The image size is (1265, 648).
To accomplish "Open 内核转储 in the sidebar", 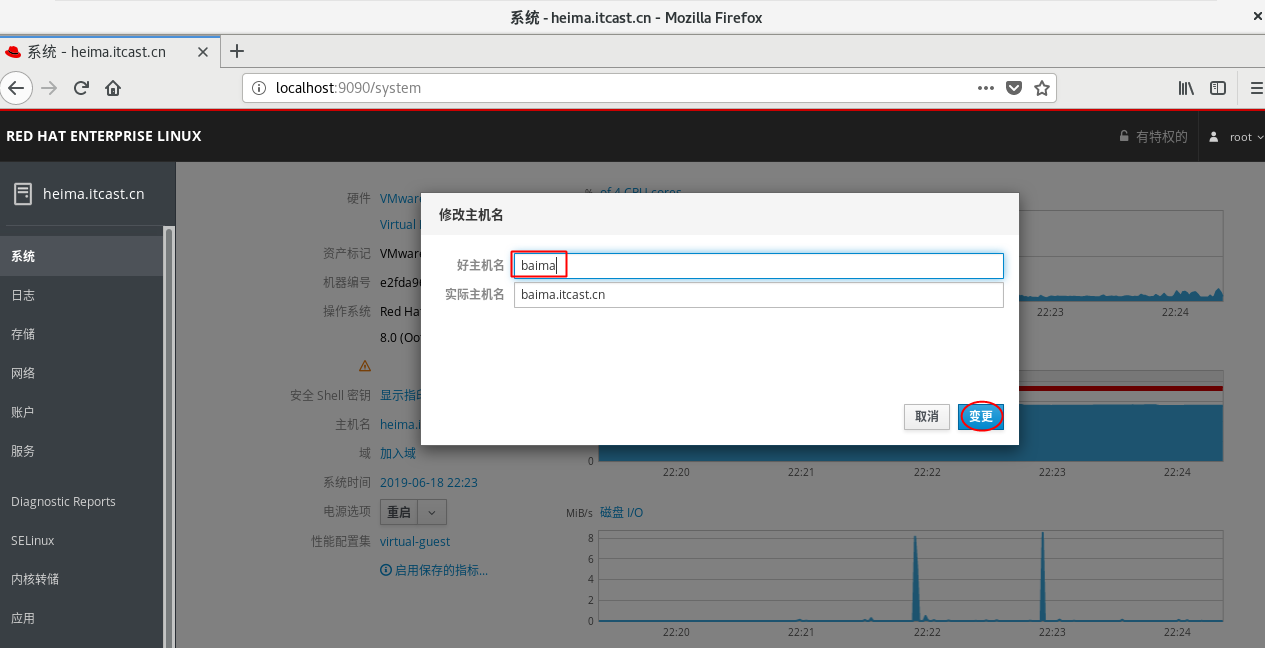I will click(x=82, y=580).
